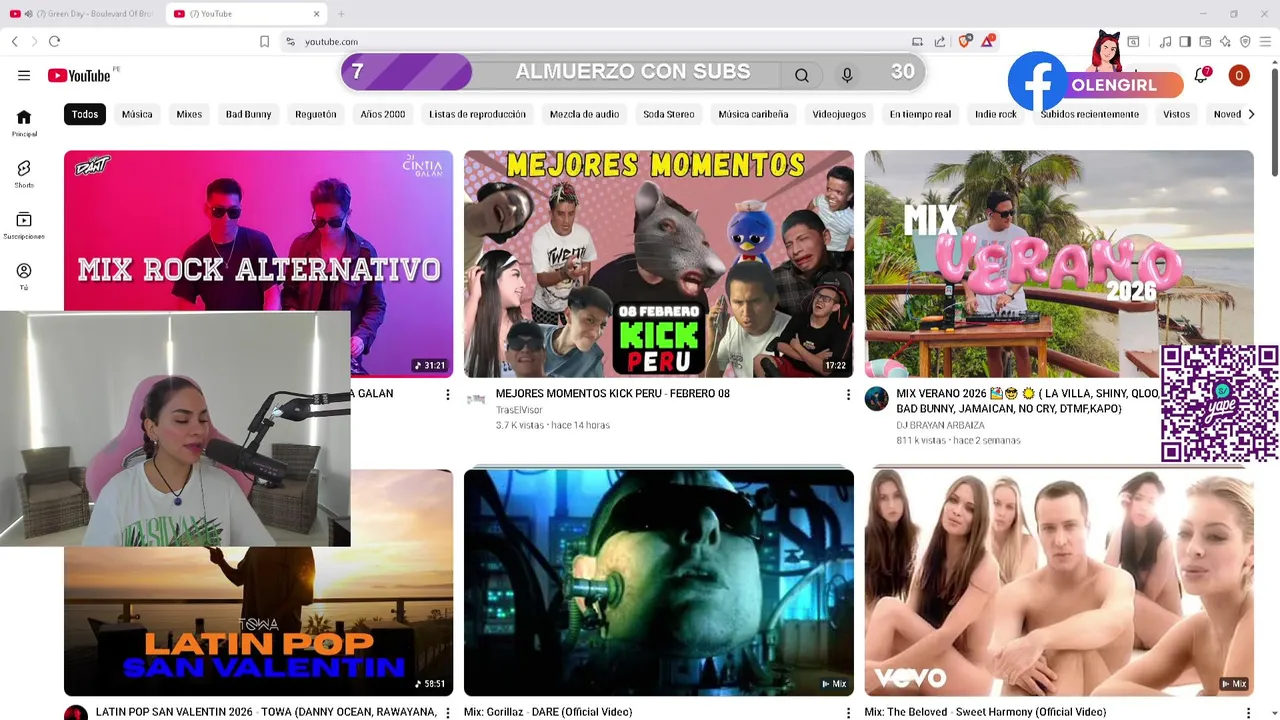Open options menu for Gorillaz DARE mix
Viewport: 1280px width, 720px height.
click(848, 713)
